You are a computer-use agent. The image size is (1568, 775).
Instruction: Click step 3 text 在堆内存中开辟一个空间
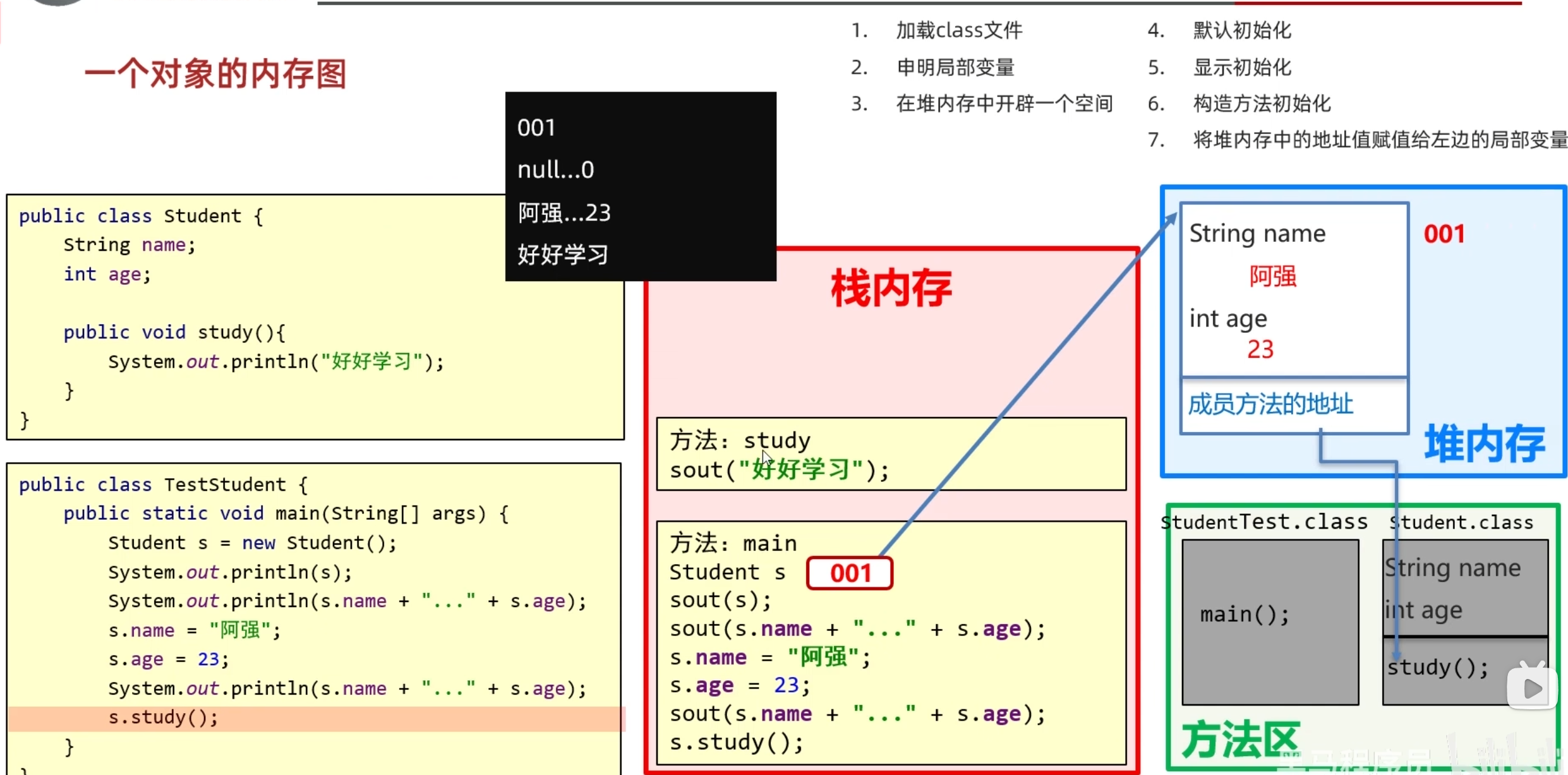(1004, 103)
